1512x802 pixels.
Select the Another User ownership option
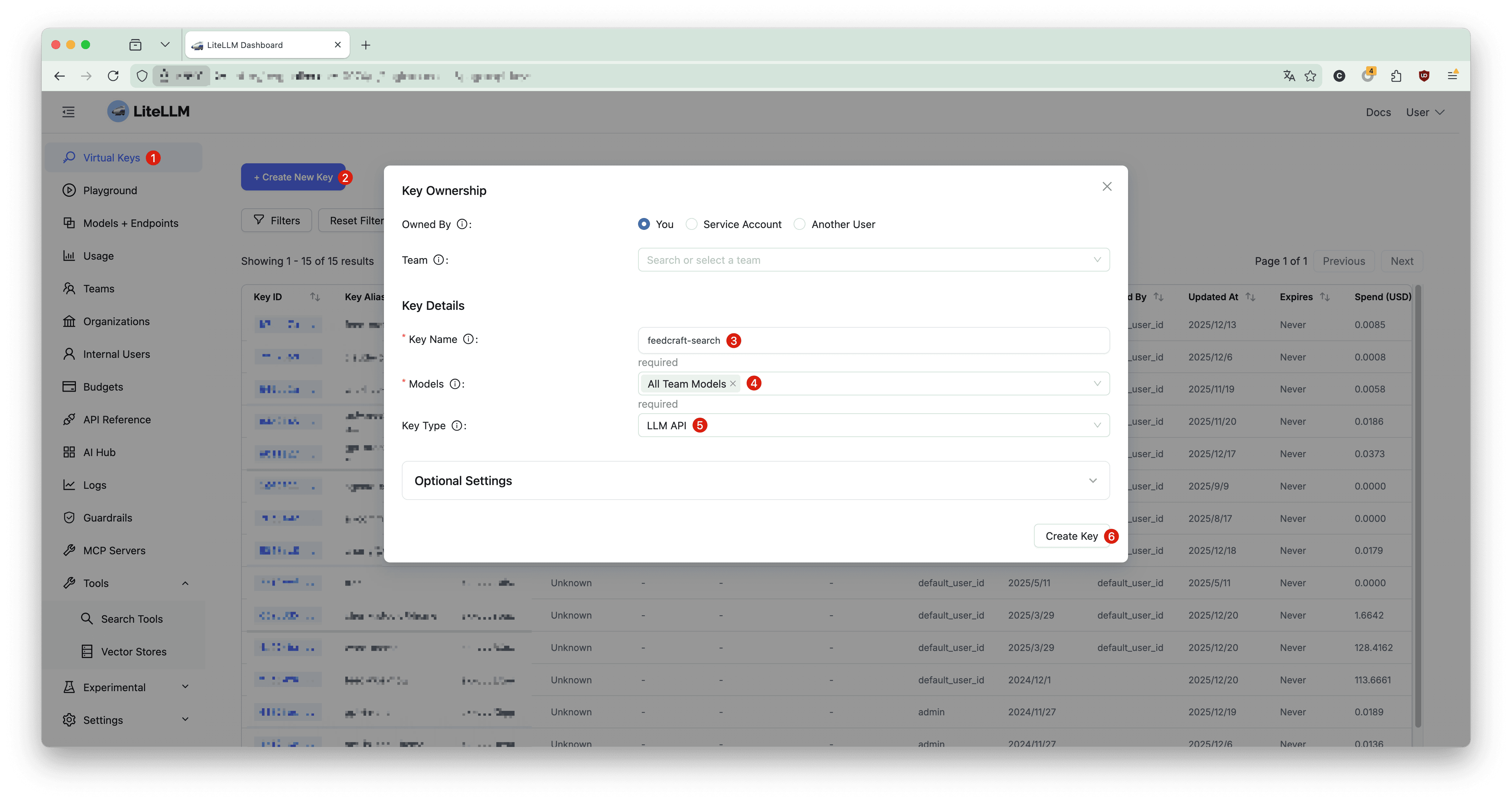point(800,224)
